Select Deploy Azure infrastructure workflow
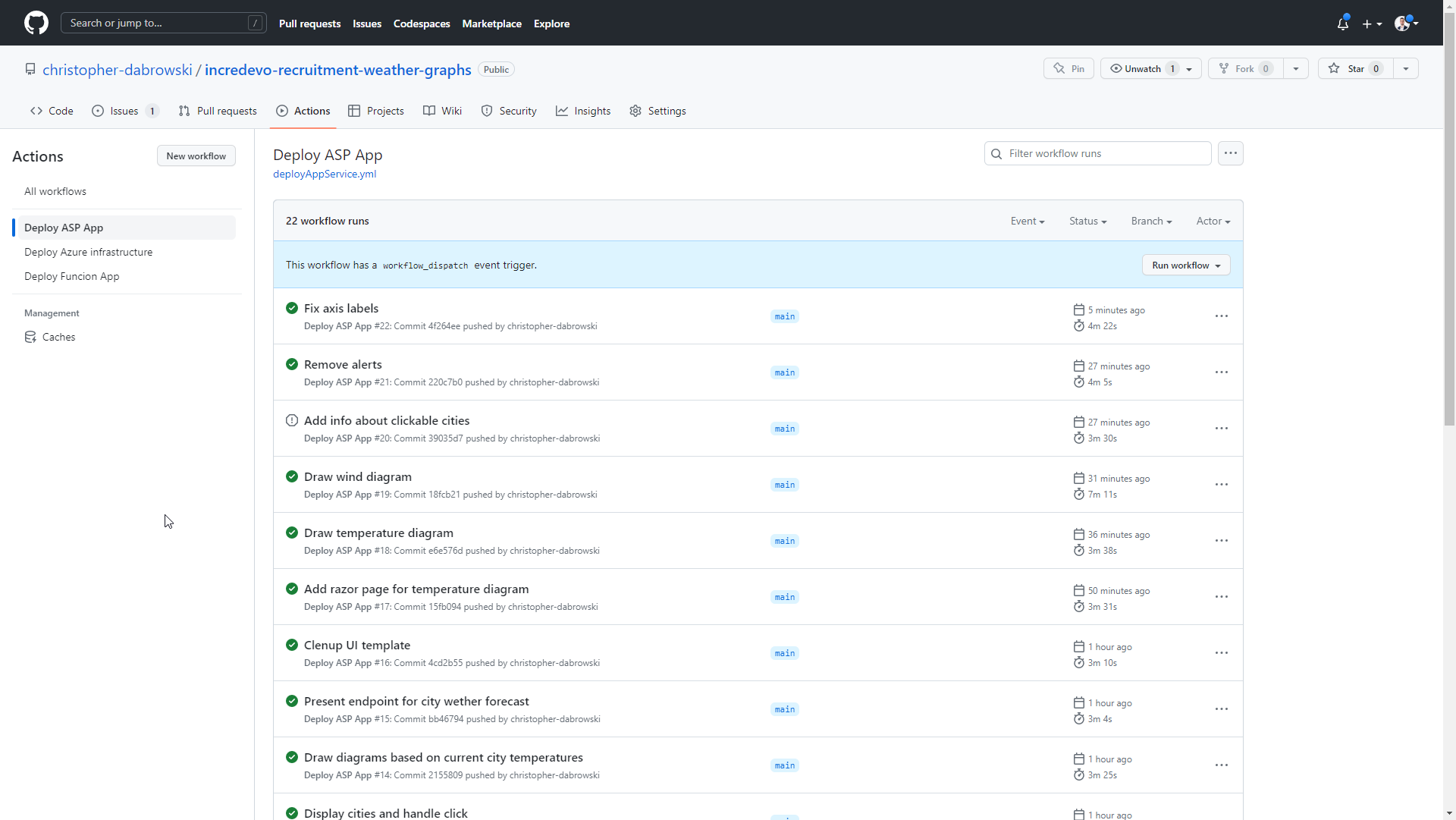Screen dimensions: 1456x820 (x=88, y=252)
